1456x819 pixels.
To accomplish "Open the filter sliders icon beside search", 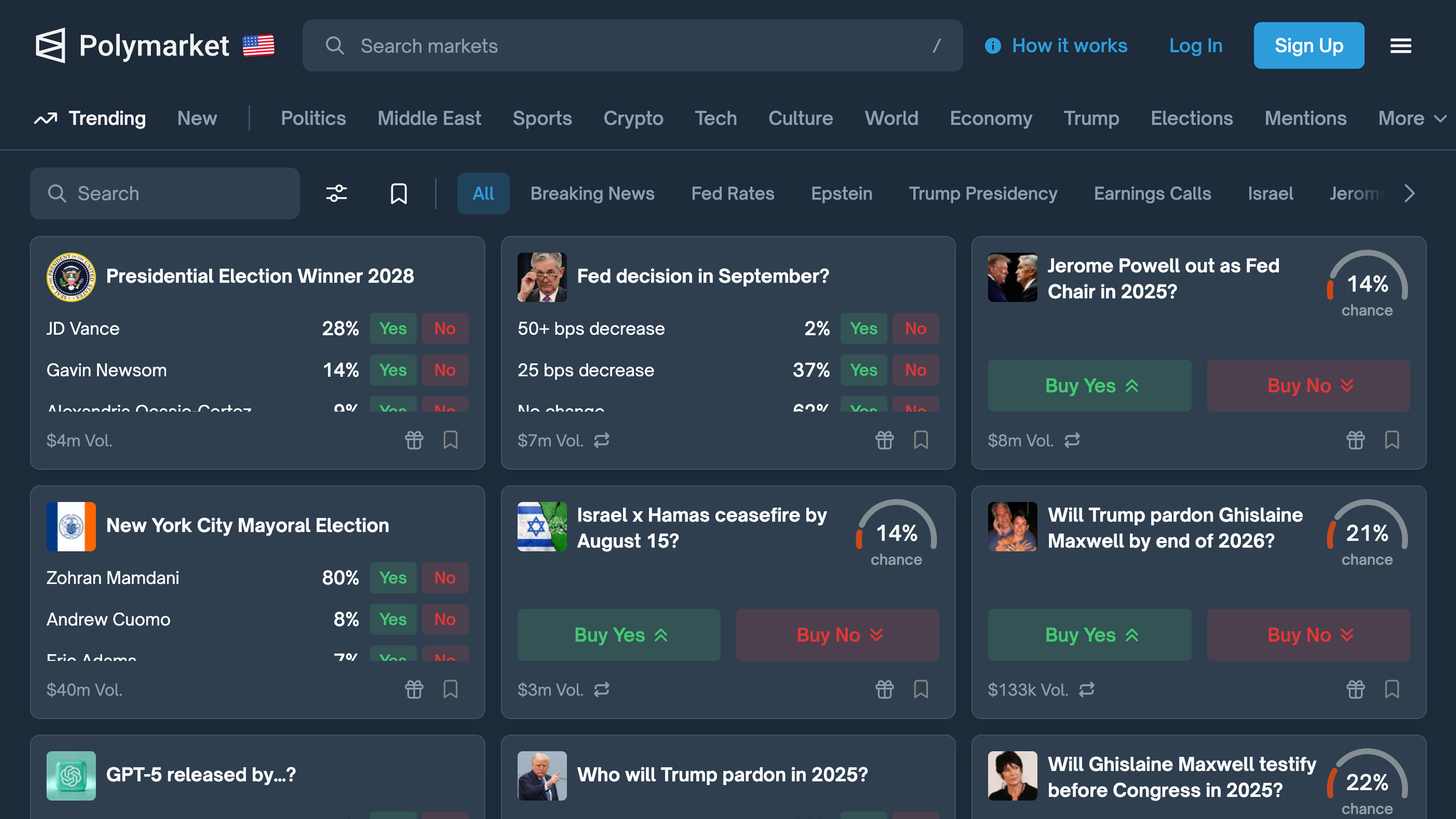I will (x=337, y=193).
